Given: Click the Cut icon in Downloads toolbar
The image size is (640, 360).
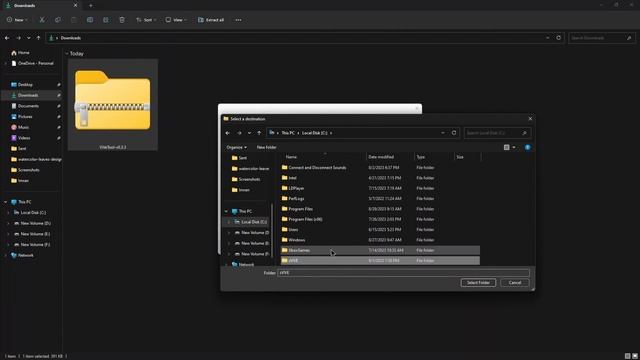Looking at the screenshot, I should (x=42, y=20).
